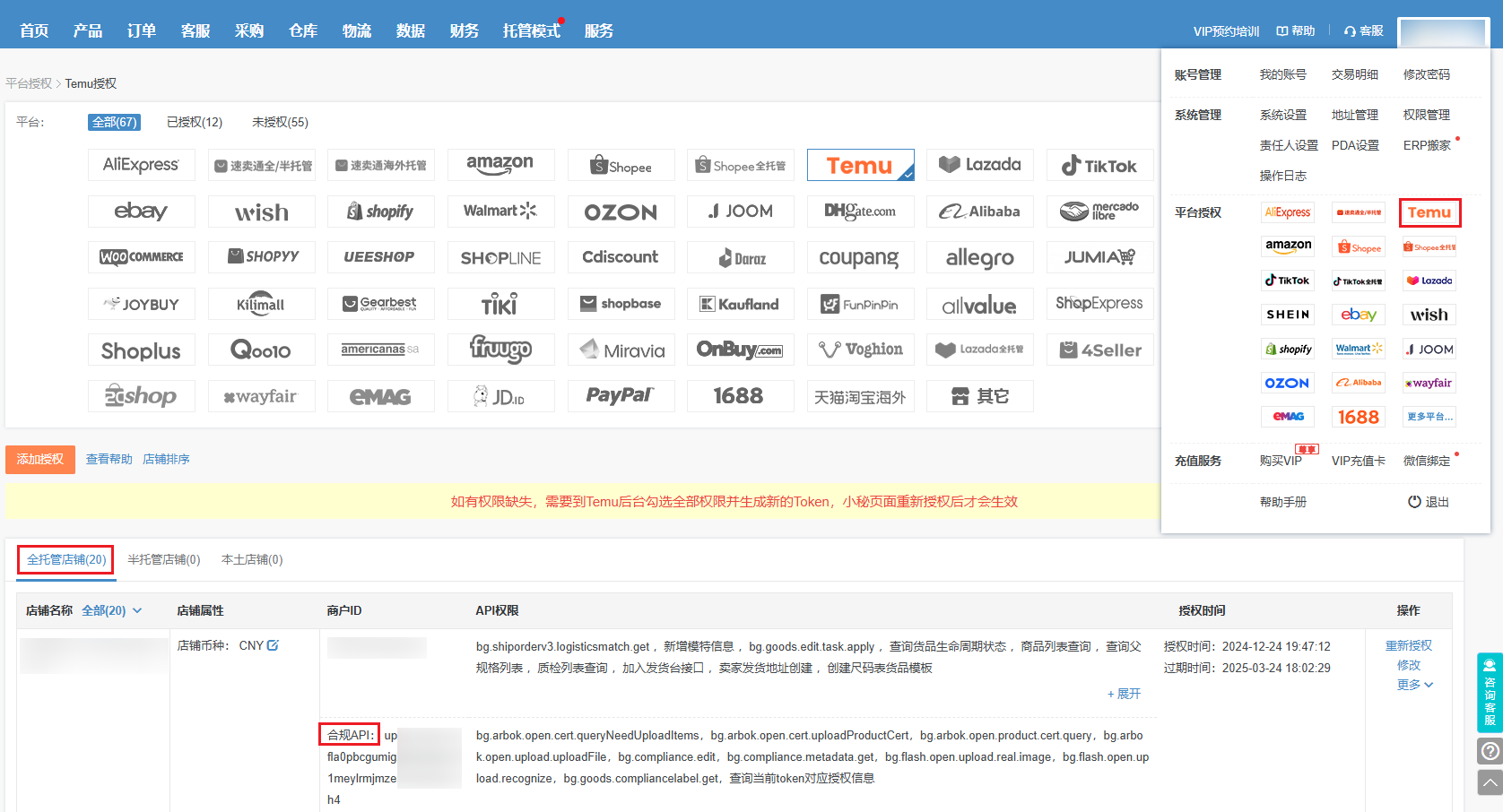Click the 平台授权 breadcrumb link

click(29, 83)
